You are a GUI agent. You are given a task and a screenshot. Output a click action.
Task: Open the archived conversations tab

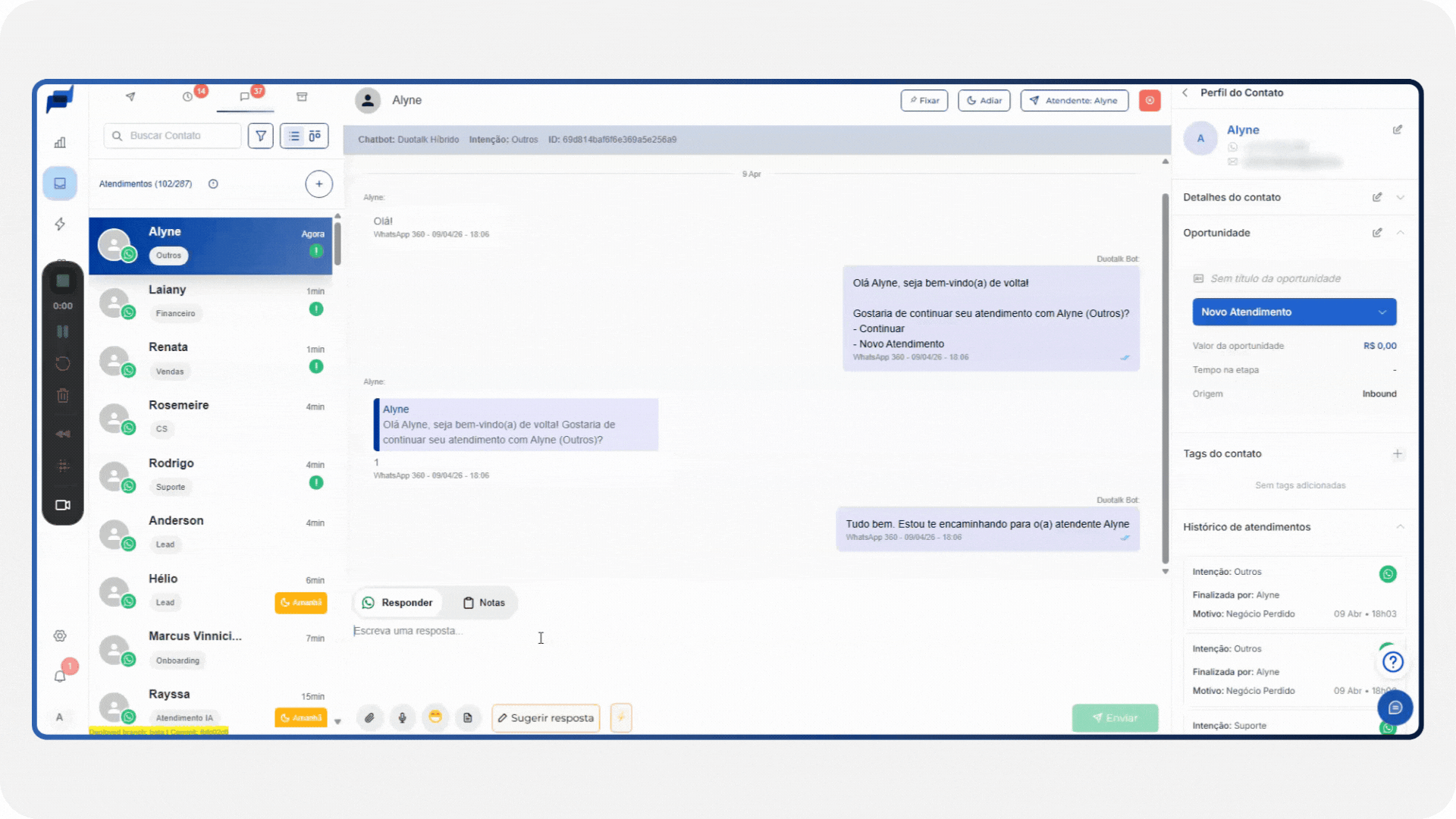(x=302, y=97)
